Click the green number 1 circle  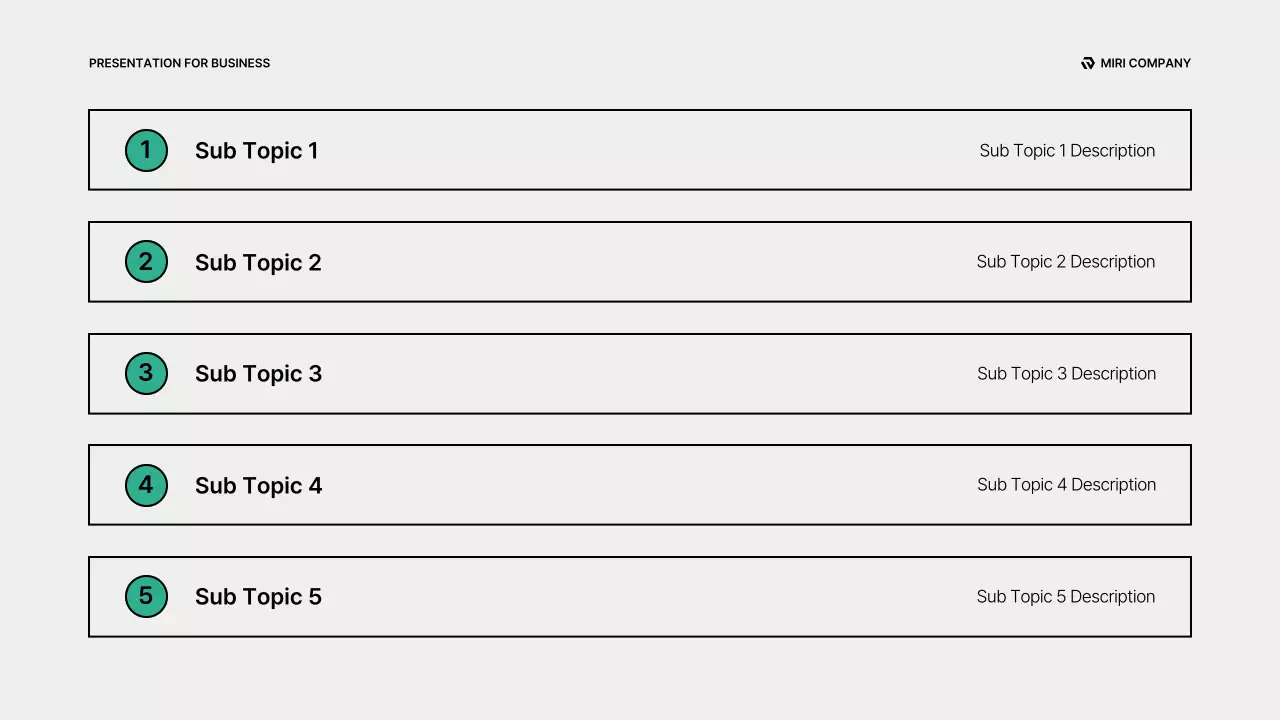[x=146, y=150]
